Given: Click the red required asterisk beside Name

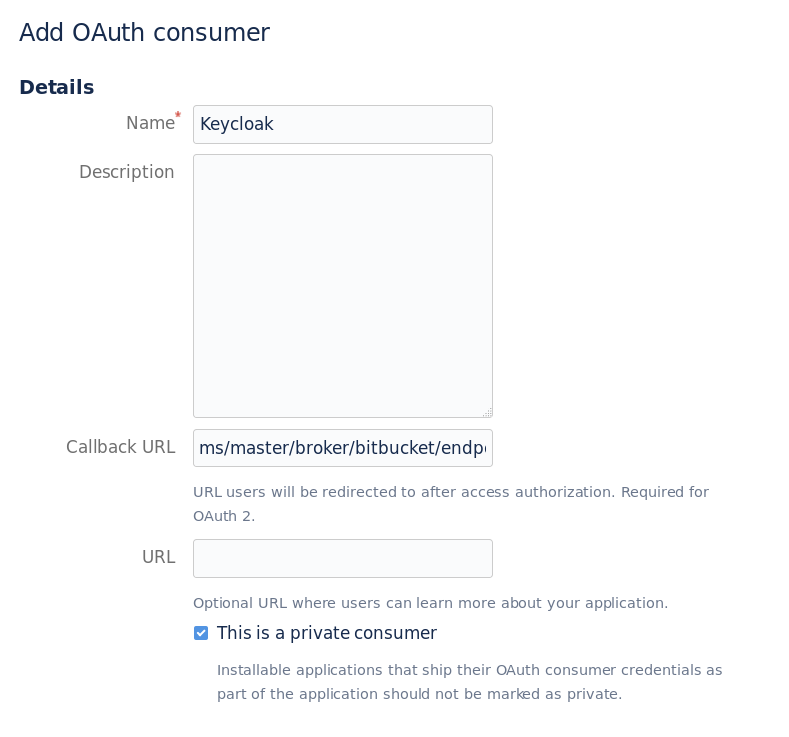Looking at the screenshot, I should [x=178, y=116].
